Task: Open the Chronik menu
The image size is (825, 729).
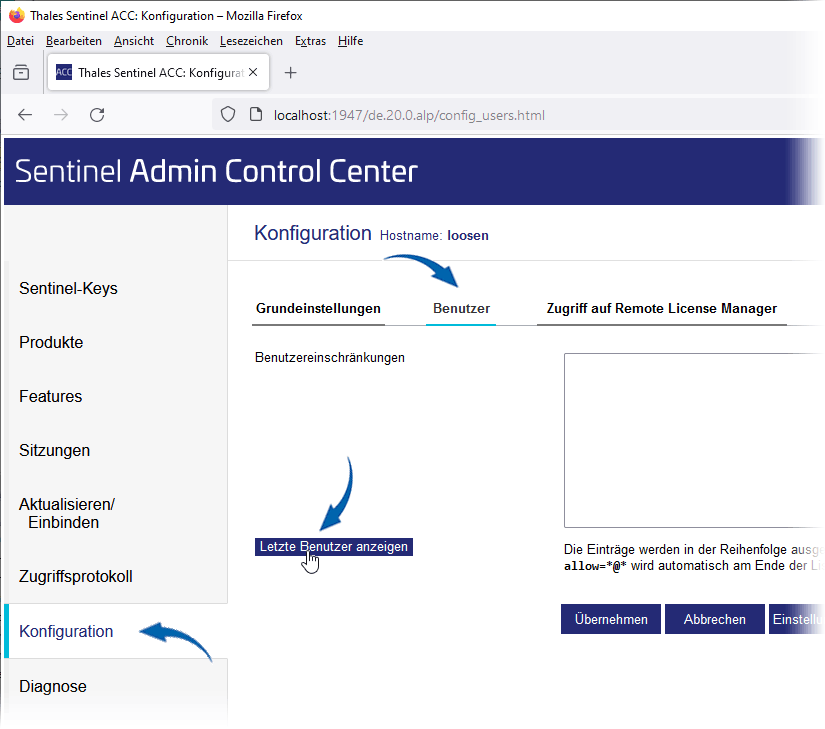Action: (x=187, y=41)
